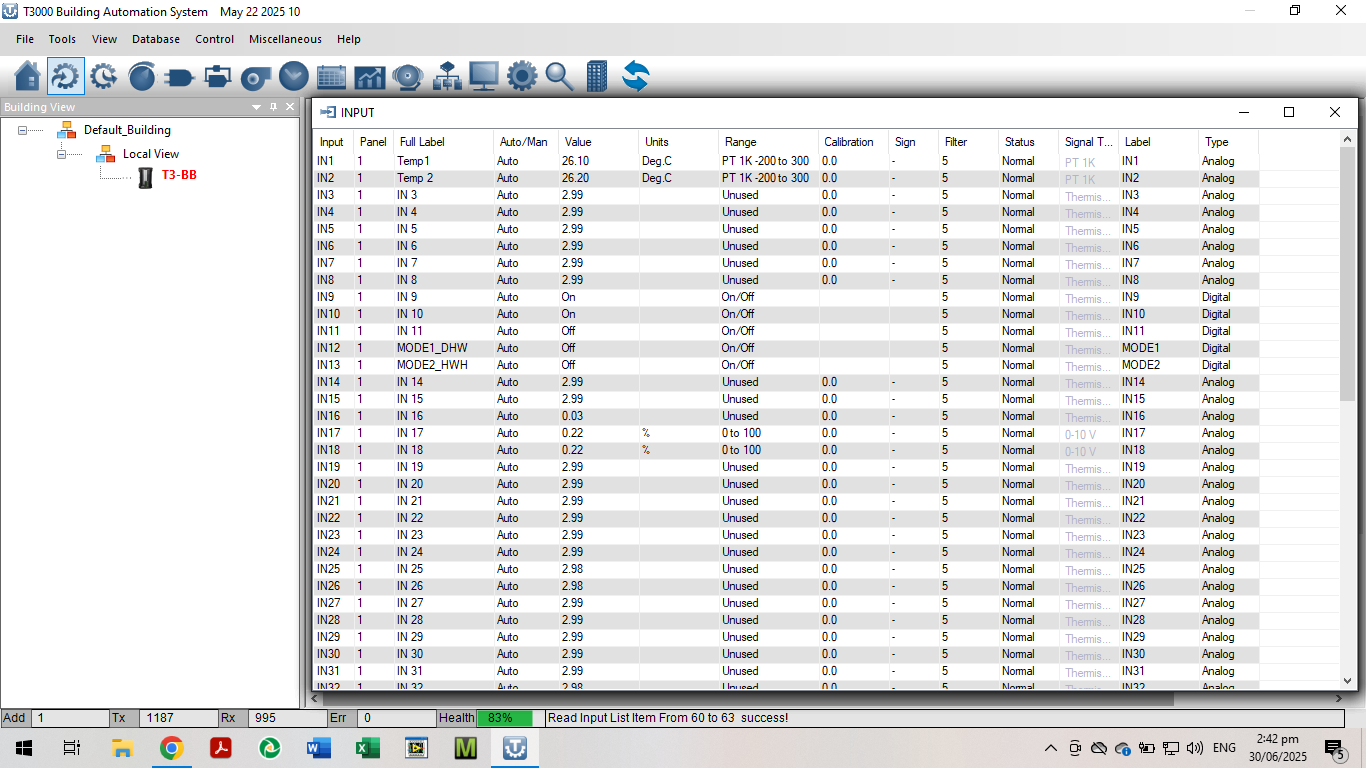Open the calendar schedule toolbar icon
Image resolution: width=1366 pixels, height=768 pixels.
pyautogui.click(x=331, y=76)
